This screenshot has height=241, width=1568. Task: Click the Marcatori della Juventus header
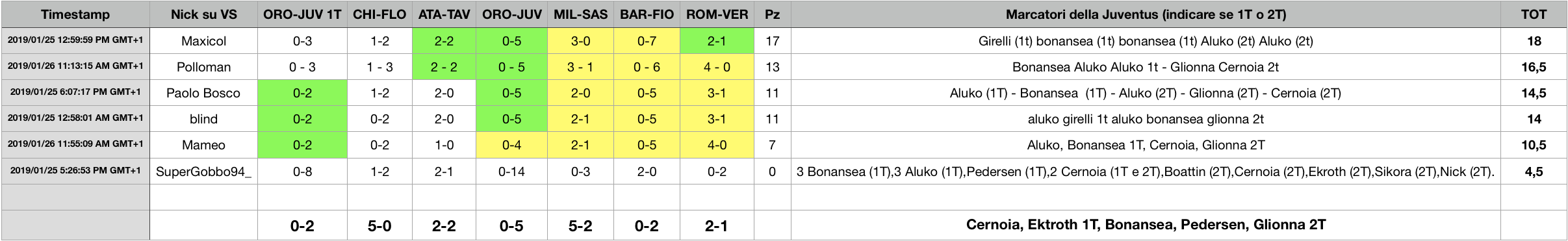pyautogui.click(x=1146, y=14)
